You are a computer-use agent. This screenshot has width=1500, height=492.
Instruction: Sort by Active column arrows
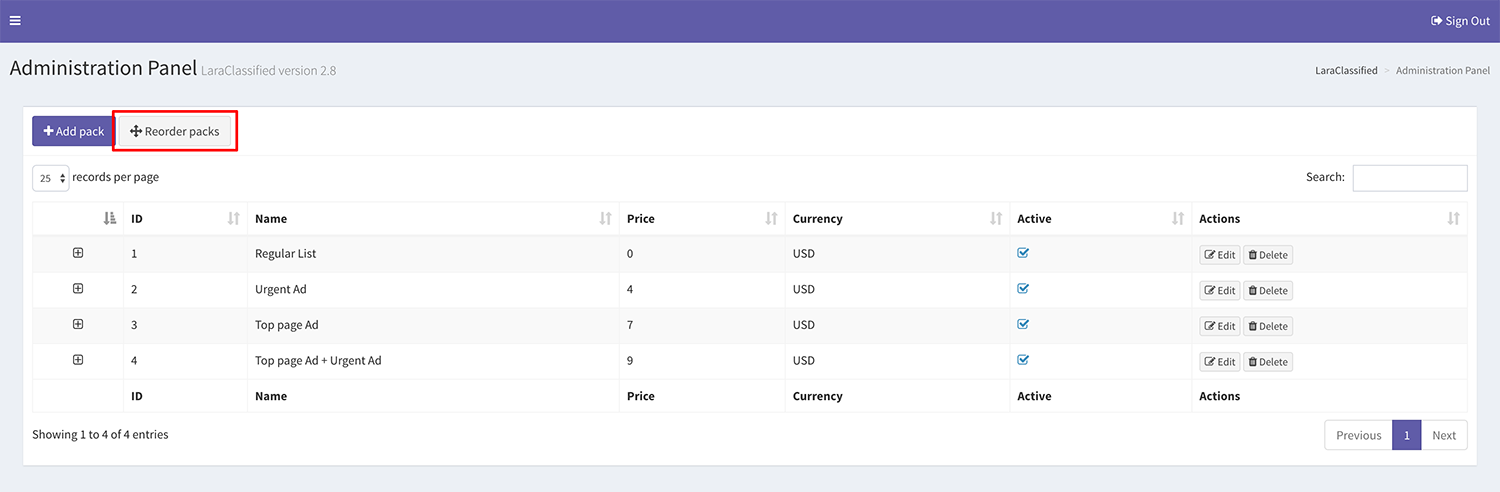click(1178, 219)
